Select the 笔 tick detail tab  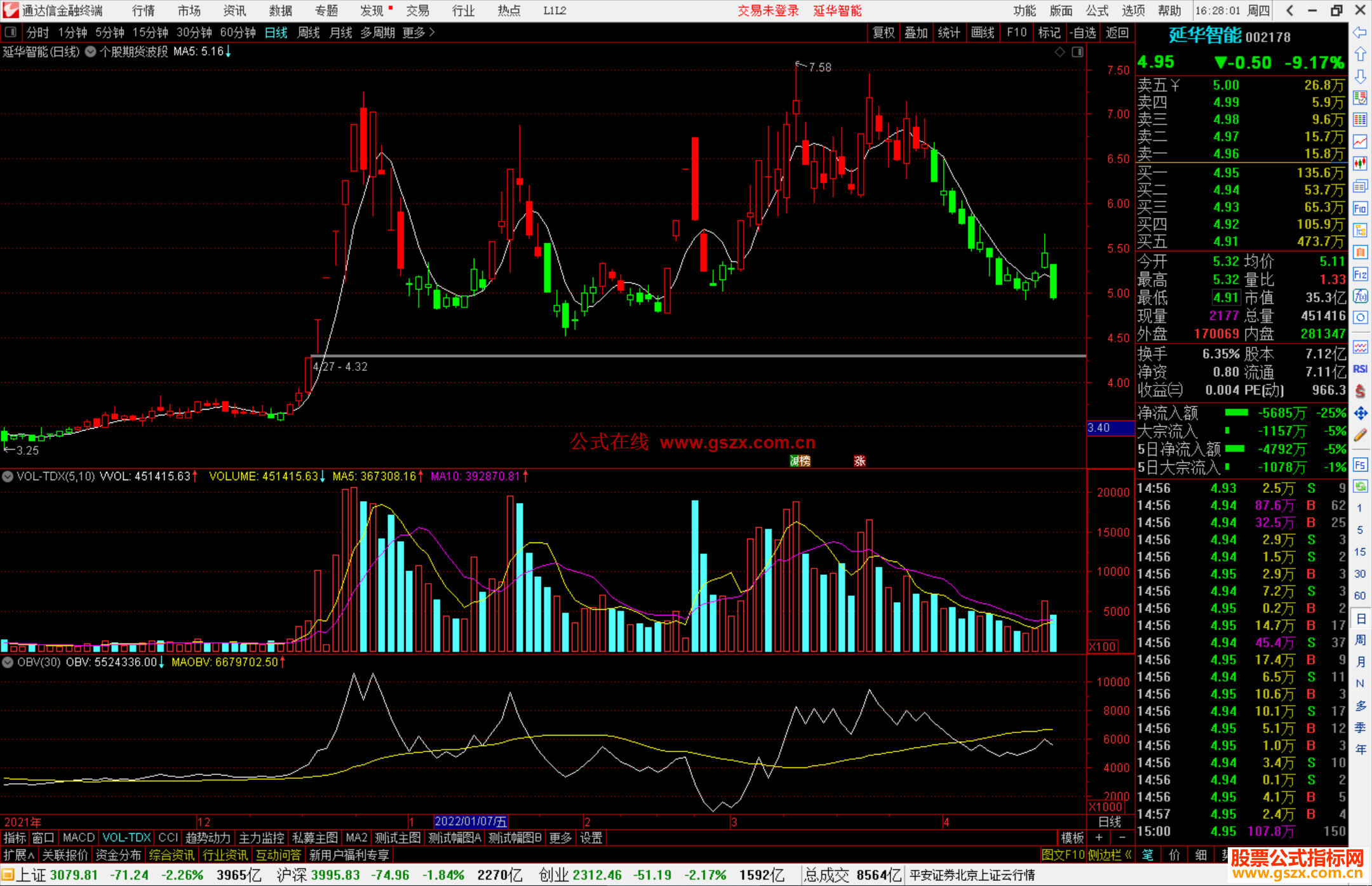(1148, 855)
